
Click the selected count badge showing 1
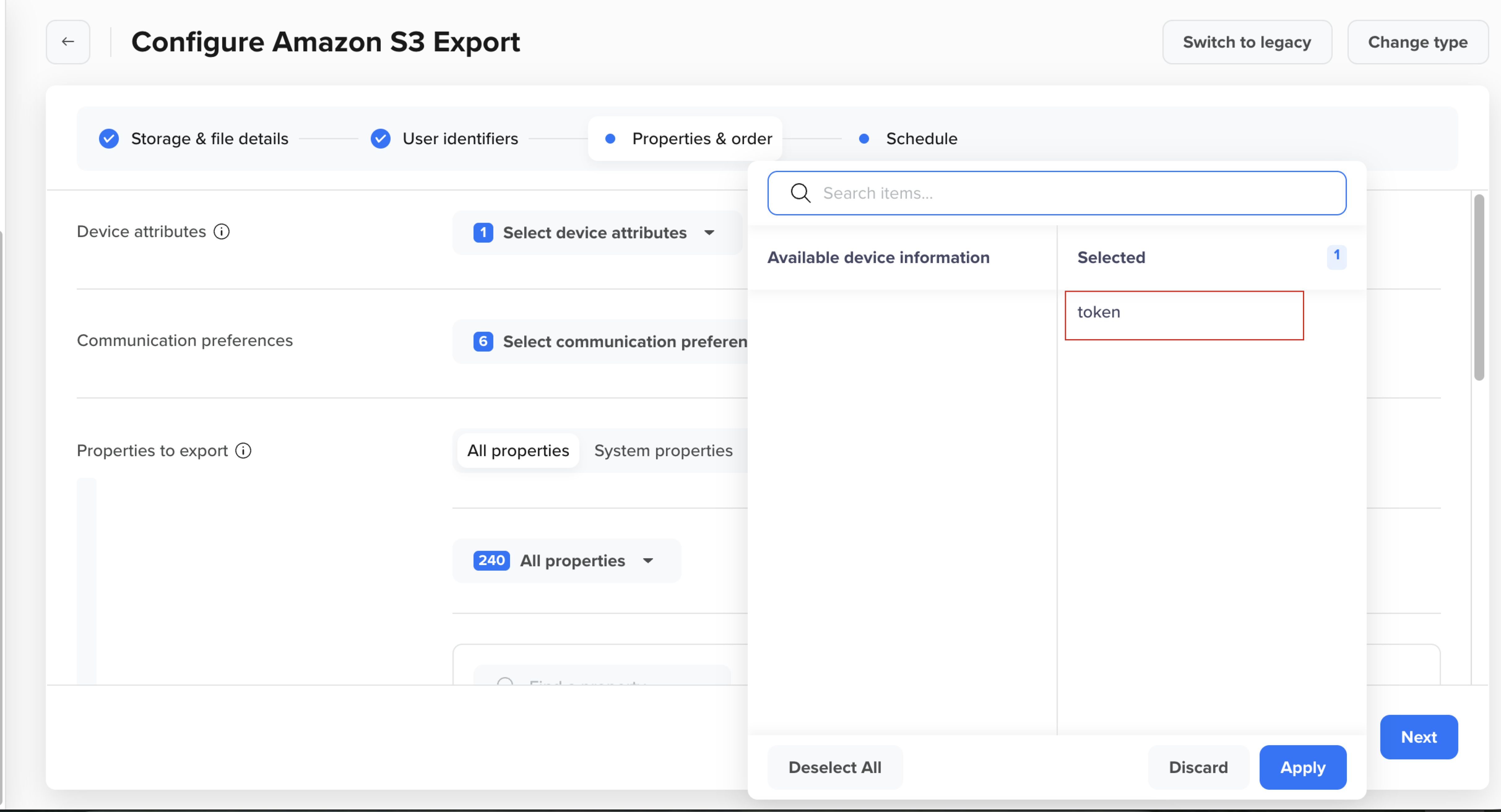coord(1337,257)
